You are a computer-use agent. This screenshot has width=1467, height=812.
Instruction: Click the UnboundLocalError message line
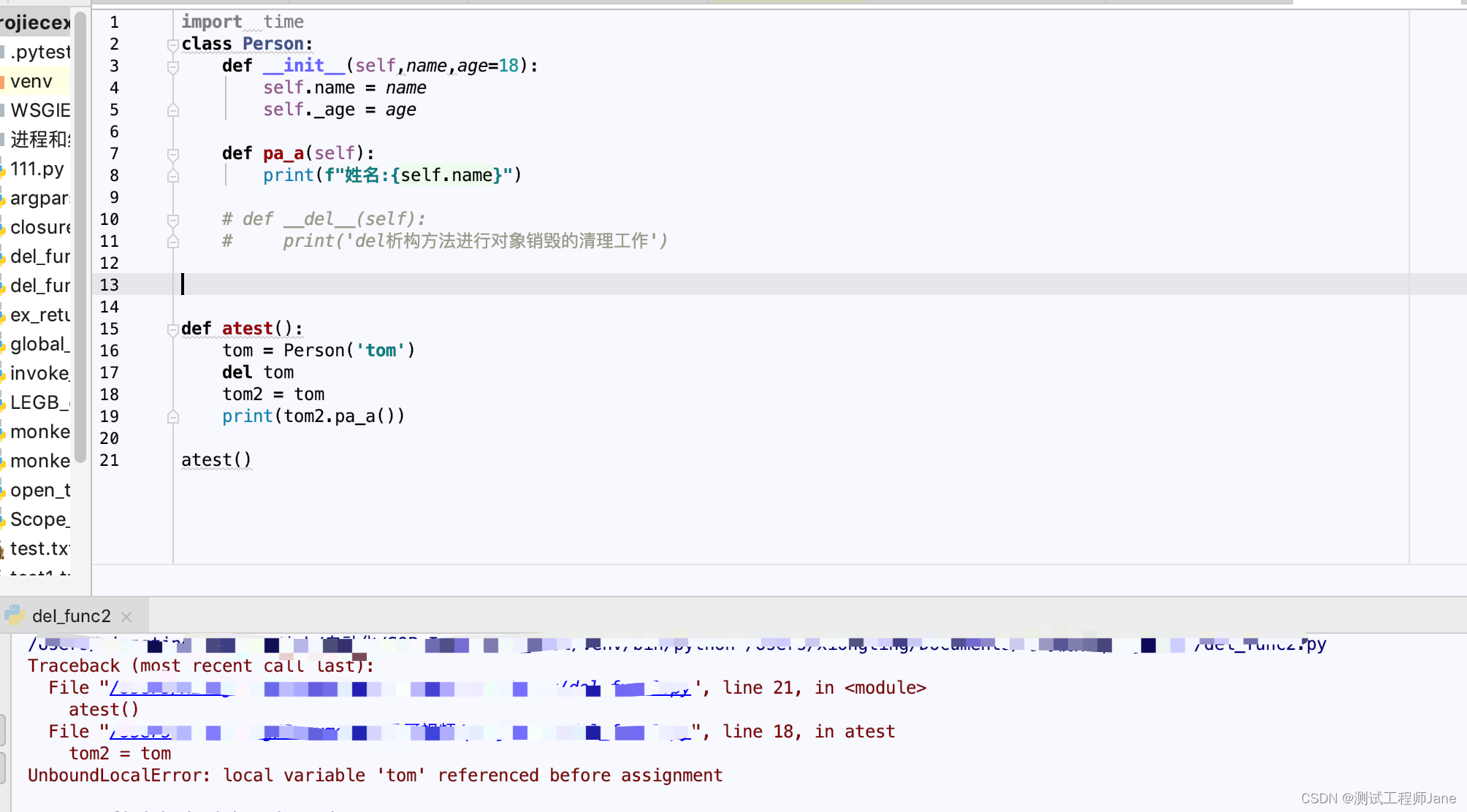(376, 775)
